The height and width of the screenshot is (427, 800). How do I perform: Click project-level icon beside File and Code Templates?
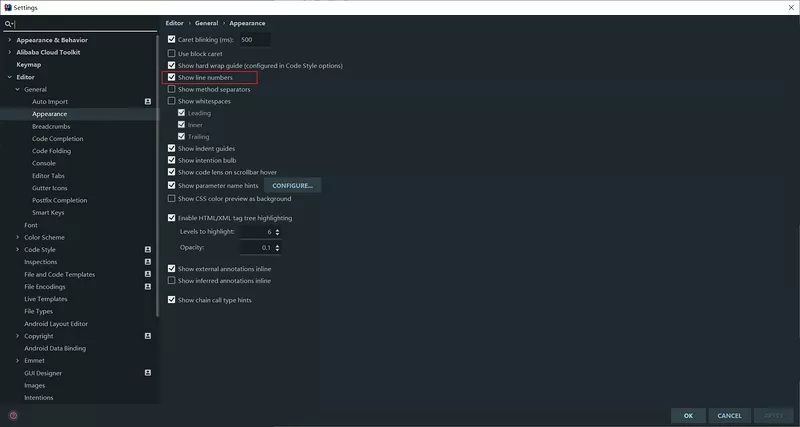(148, 274)
